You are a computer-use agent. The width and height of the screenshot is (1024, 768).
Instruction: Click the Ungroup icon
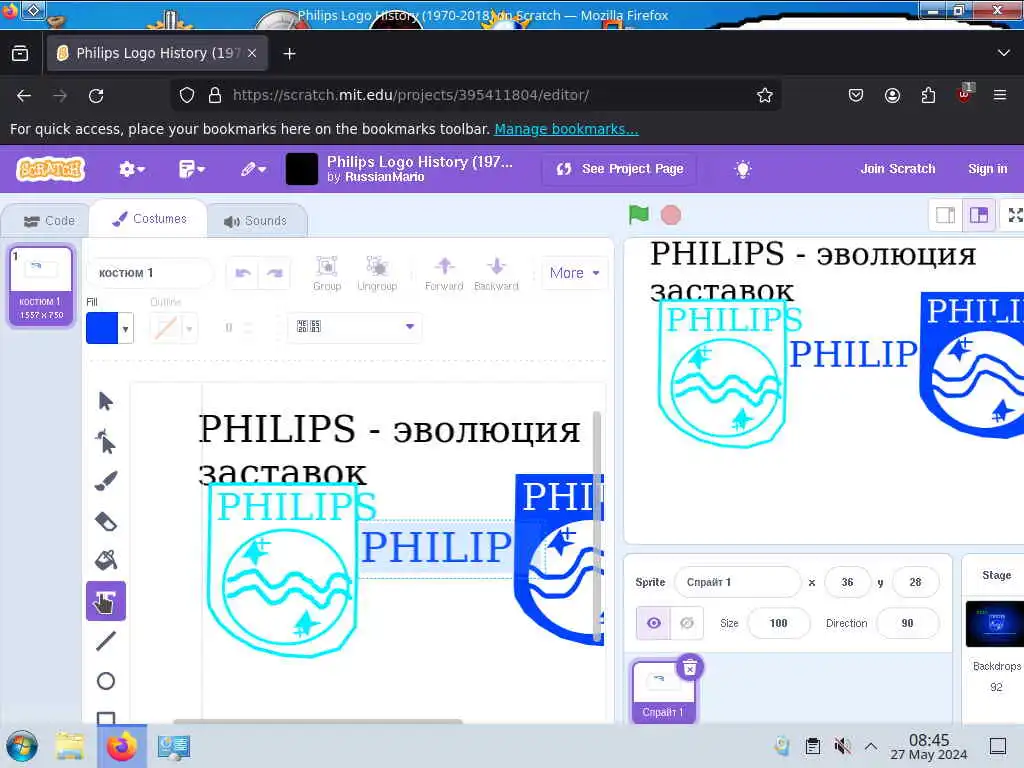point(377,273)
